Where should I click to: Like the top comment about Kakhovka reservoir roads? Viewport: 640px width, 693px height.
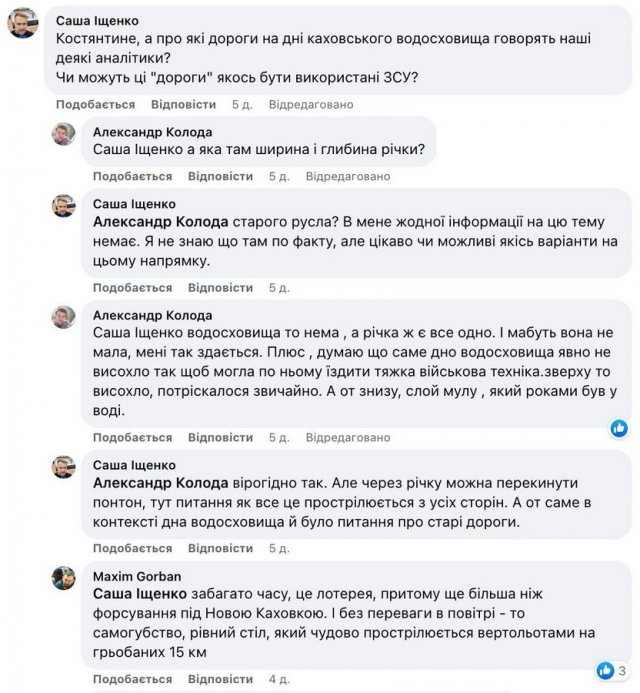(x=95, y=104)
